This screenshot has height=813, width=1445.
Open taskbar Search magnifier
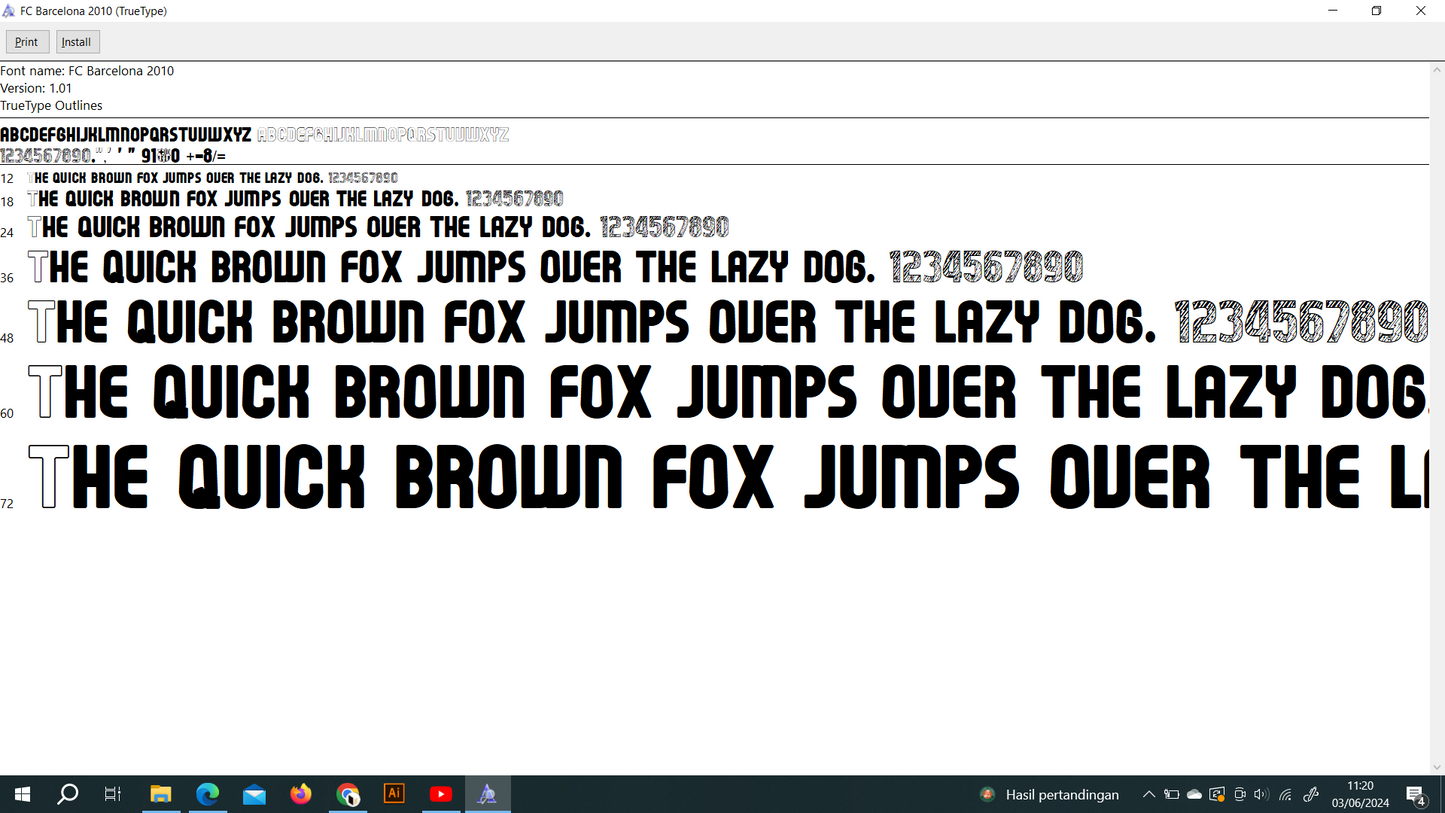click(68, 794)
